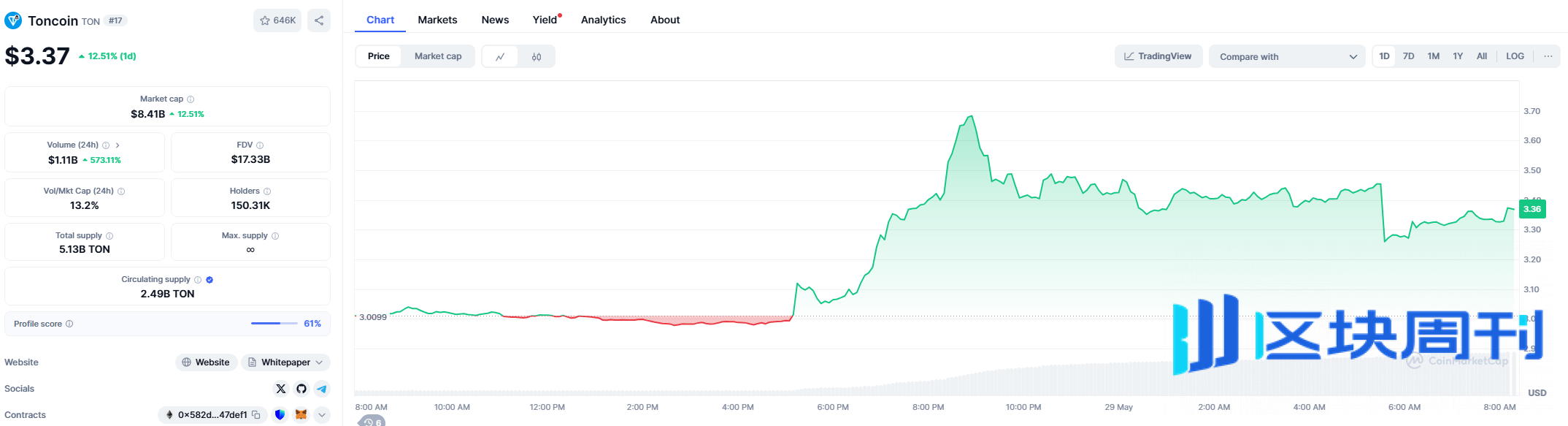Open the News tab

[x=495, y=20]
